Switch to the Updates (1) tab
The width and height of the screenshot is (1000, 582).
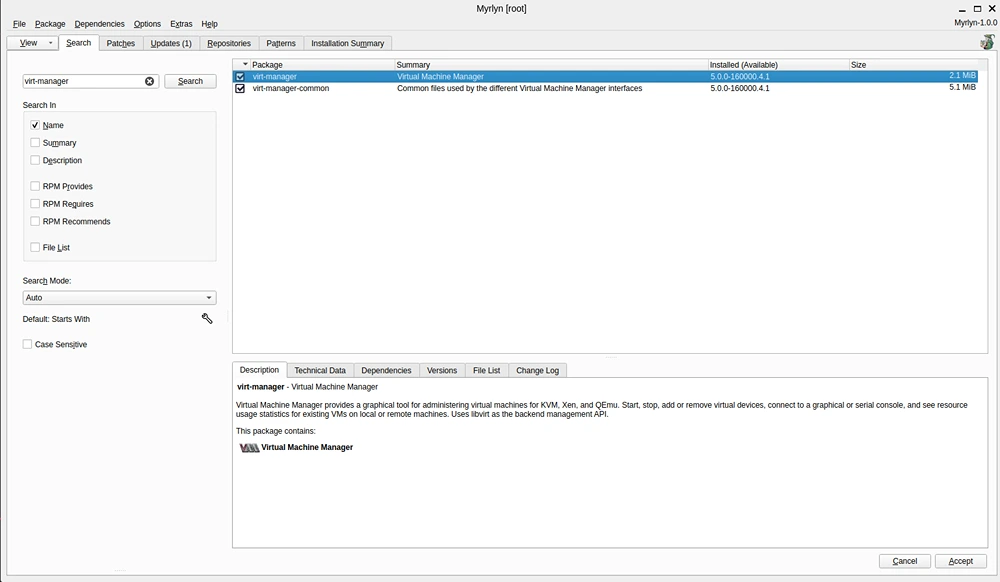pos(171,43)
